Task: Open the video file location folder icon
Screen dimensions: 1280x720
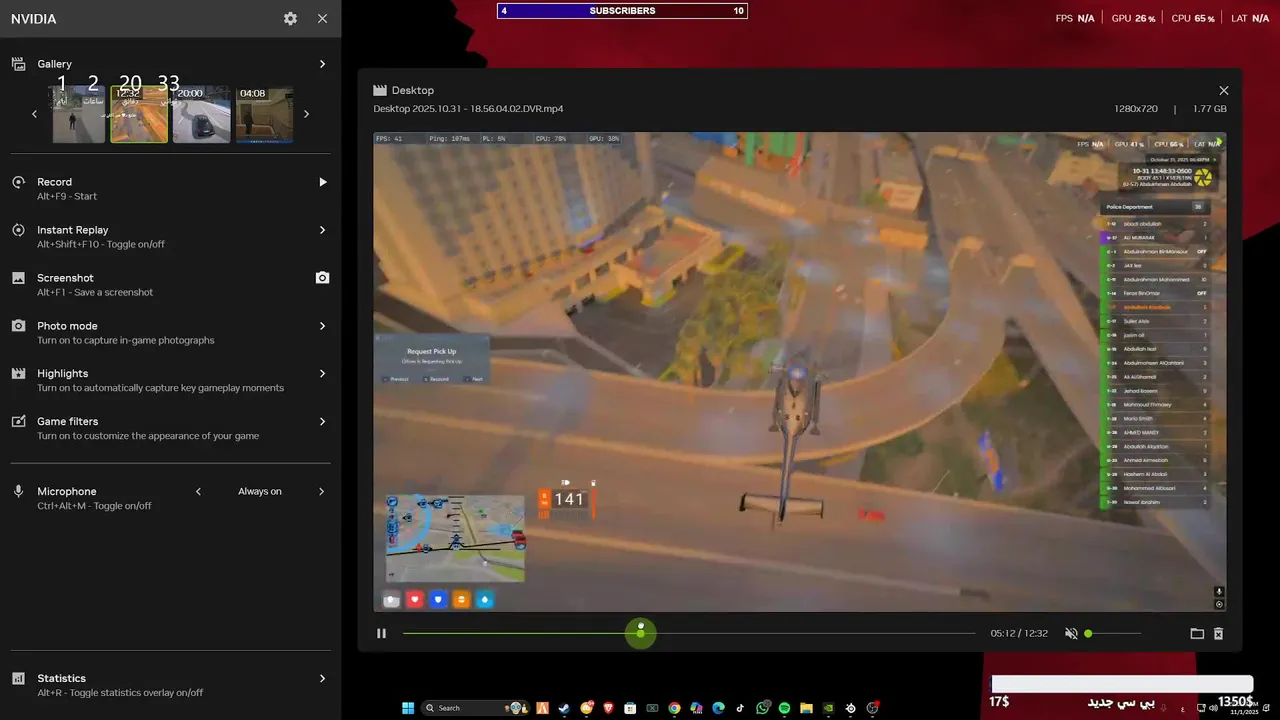Action: tap(1197, 633)
